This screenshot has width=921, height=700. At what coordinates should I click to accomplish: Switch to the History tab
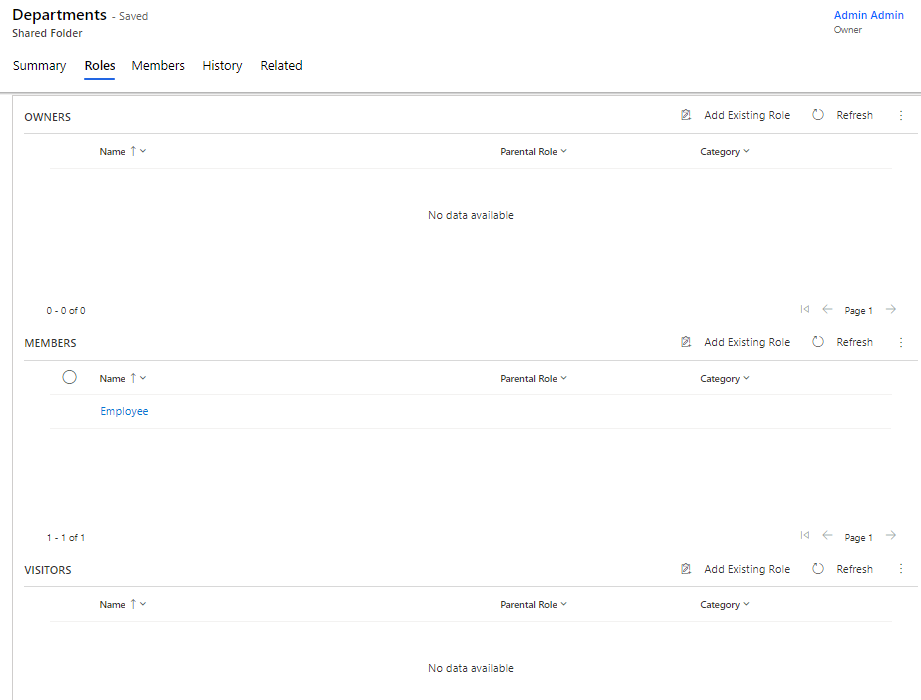click(222, 66)
